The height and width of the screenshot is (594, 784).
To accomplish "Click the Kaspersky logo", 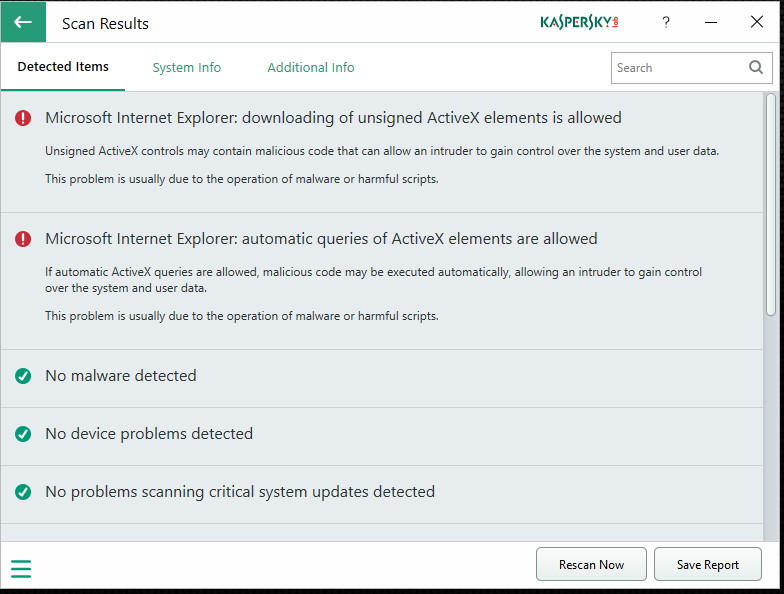I will pos(579,22).
